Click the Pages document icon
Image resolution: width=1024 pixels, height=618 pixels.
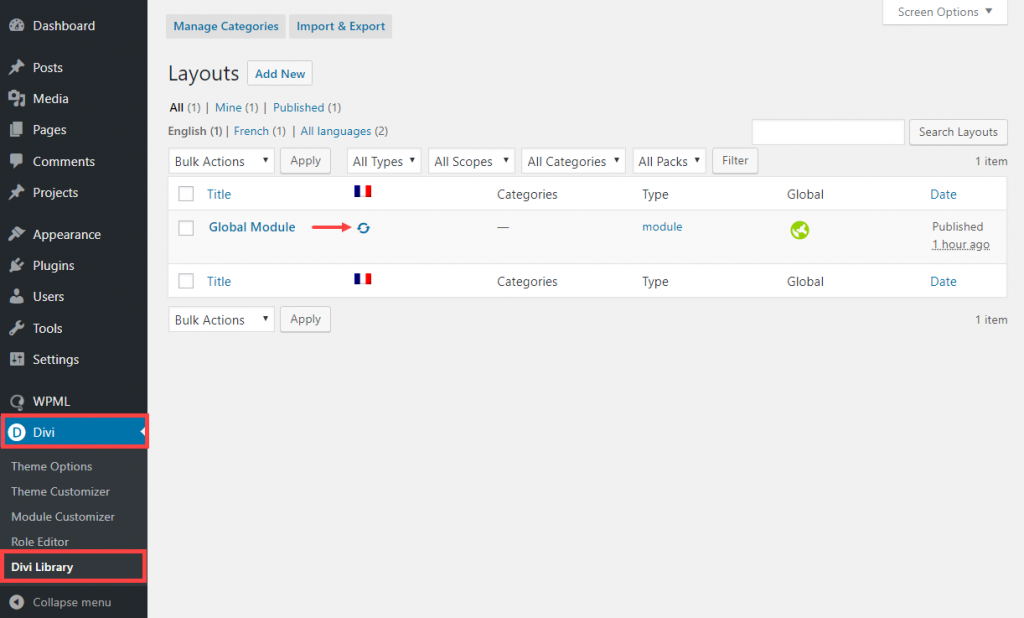[17, 129]
